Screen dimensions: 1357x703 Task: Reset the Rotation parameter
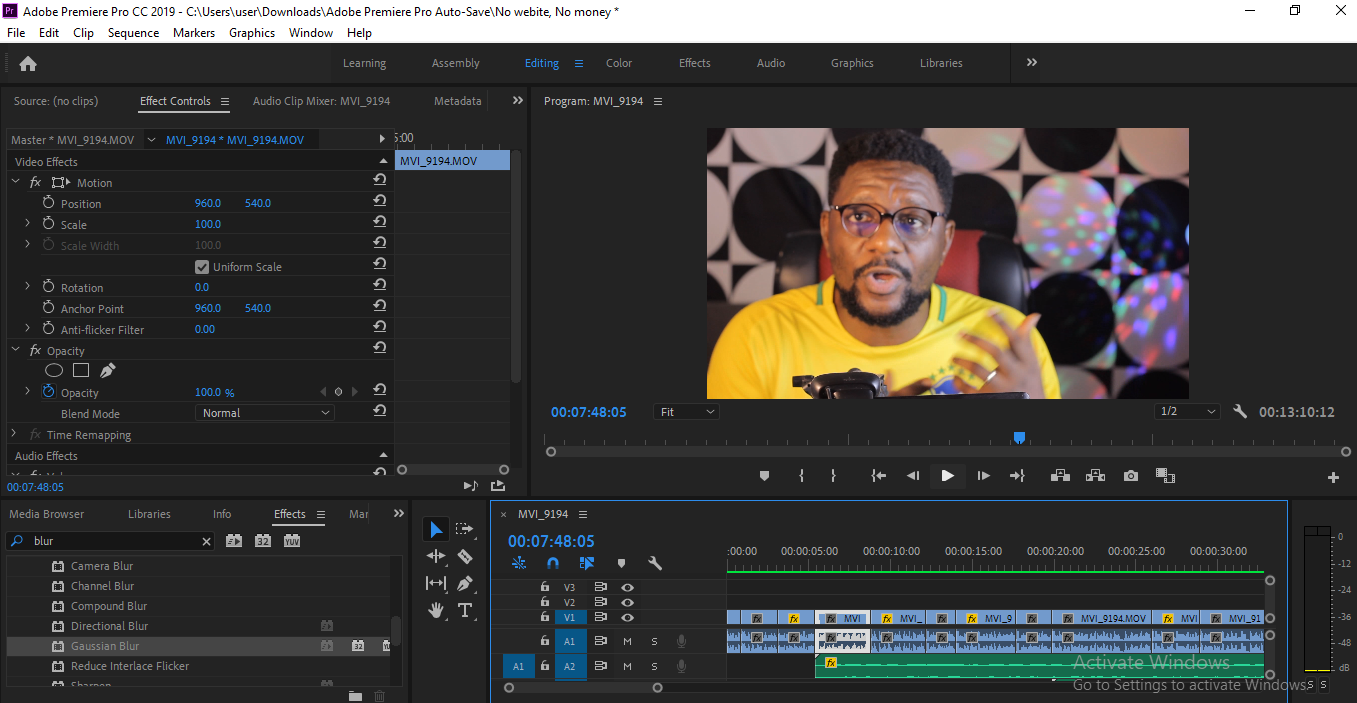(x=380, y=286)
